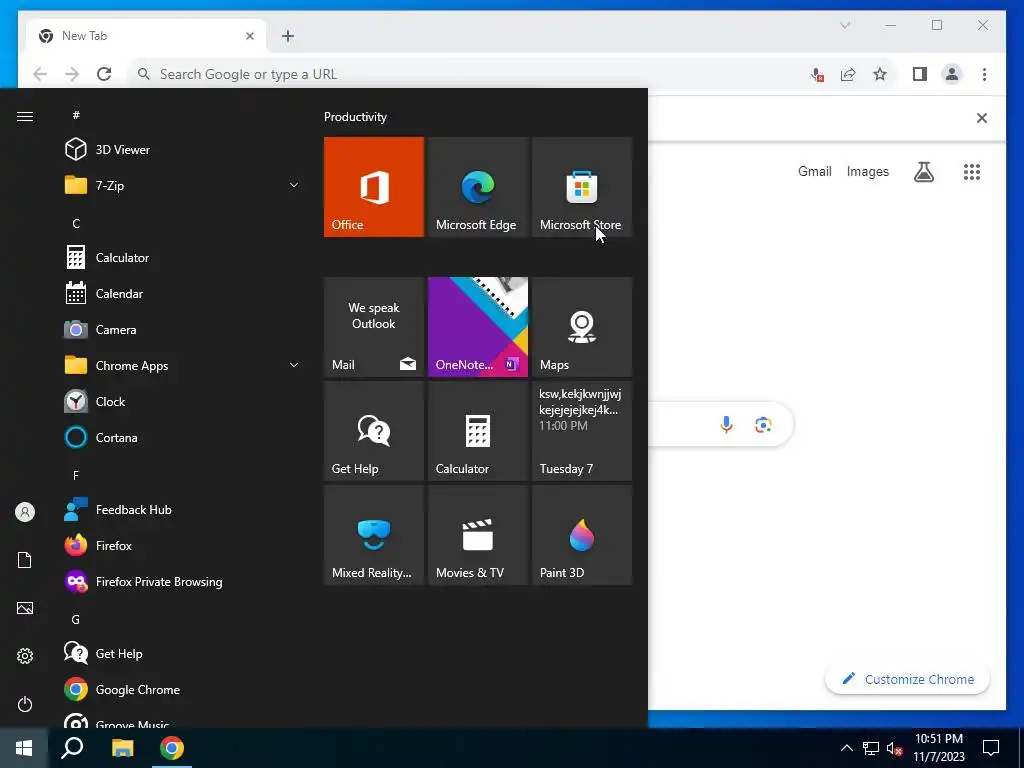
Task: Click the Productivity group header
Action: coord(355,117)
